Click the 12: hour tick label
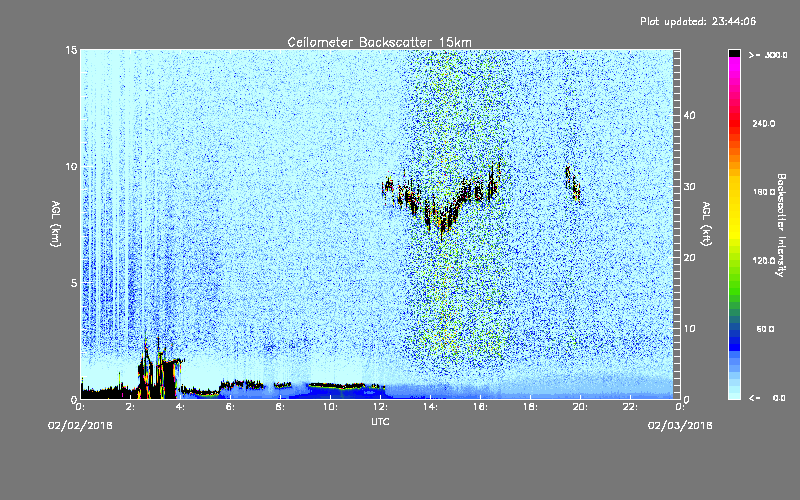 pyautogui.click(x=381, y=407)
